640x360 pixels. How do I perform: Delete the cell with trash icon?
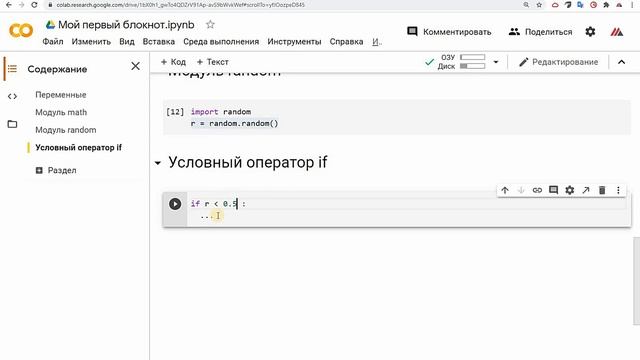point(602,190)
